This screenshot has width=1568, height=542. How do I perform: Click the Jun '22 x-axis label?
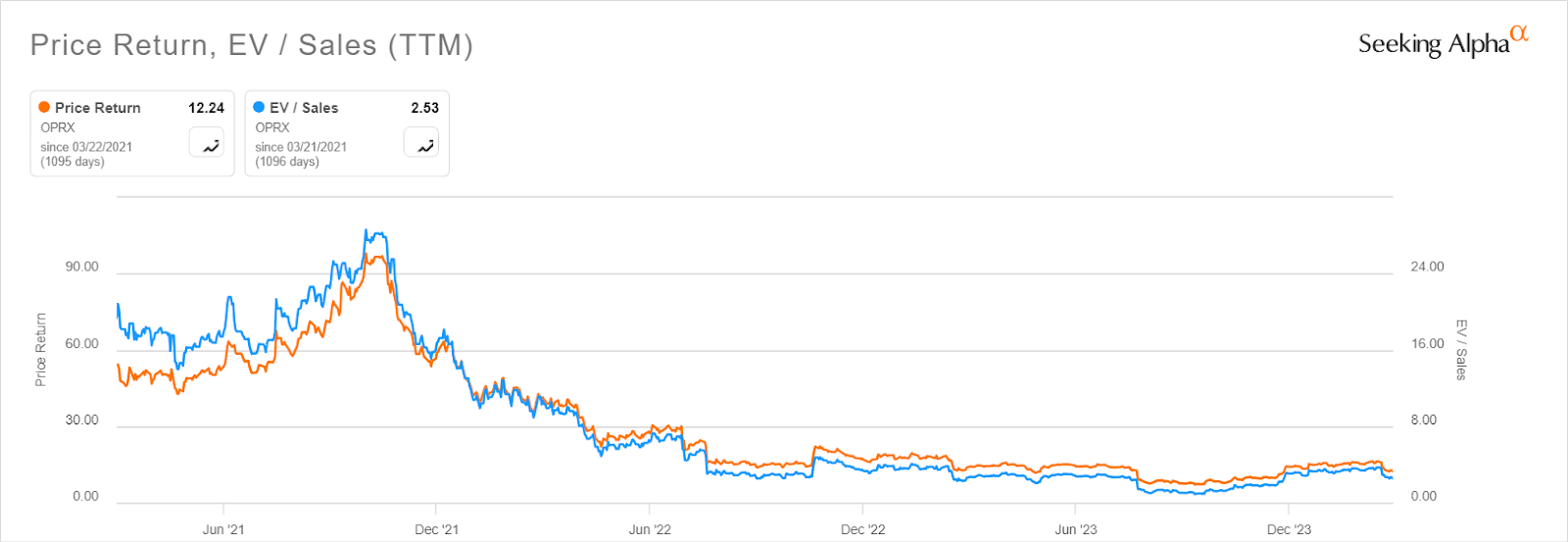click(x=650, y=529)
